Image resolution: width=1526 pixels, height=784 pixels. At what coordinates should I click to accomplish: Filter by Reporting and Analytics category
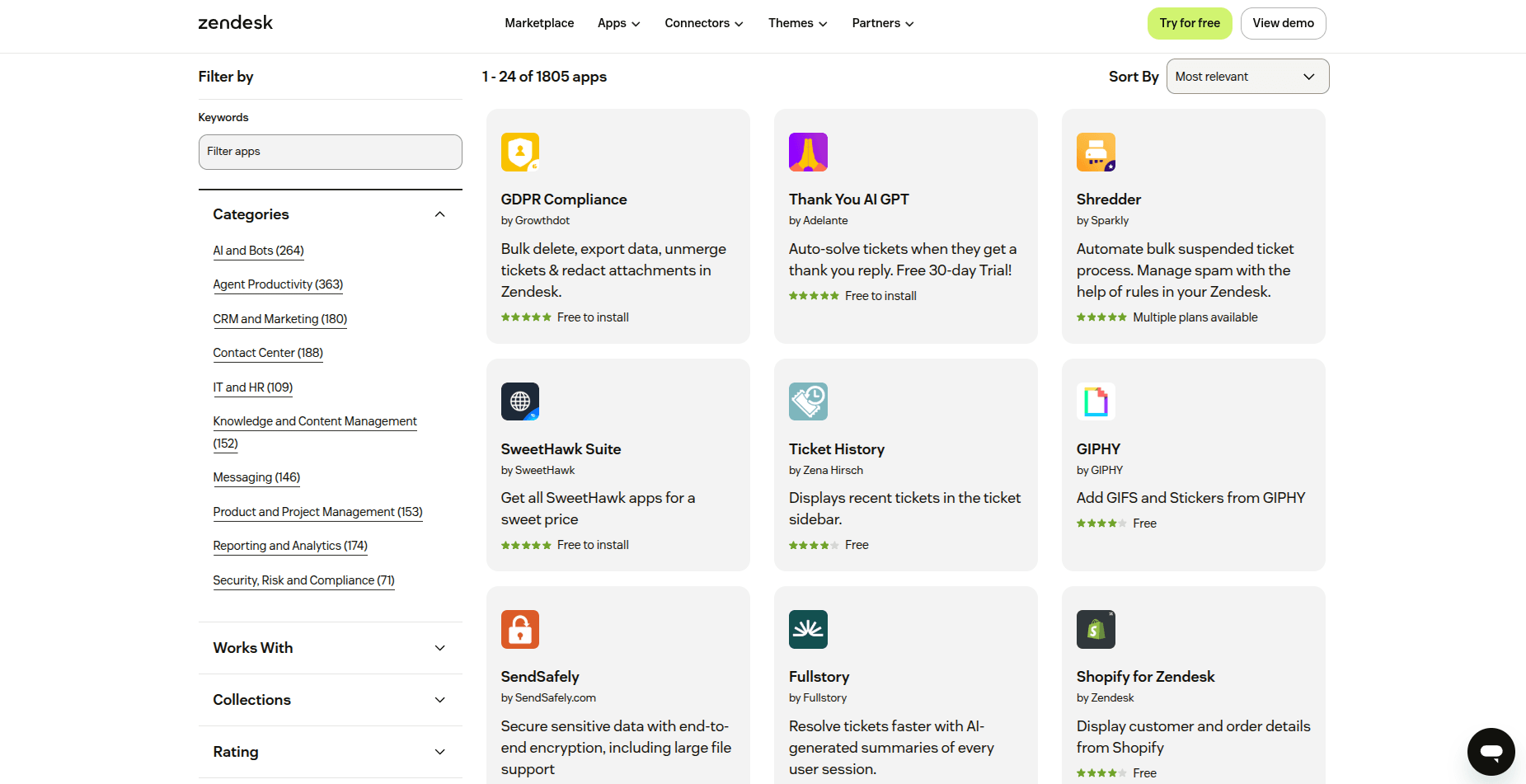coord(290,546)
